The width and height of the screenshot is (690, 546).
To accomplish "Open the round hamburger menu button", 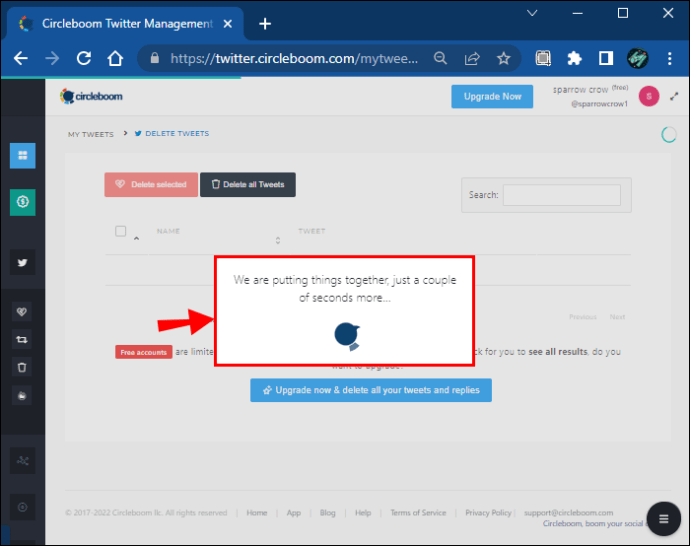I will 664,519.
